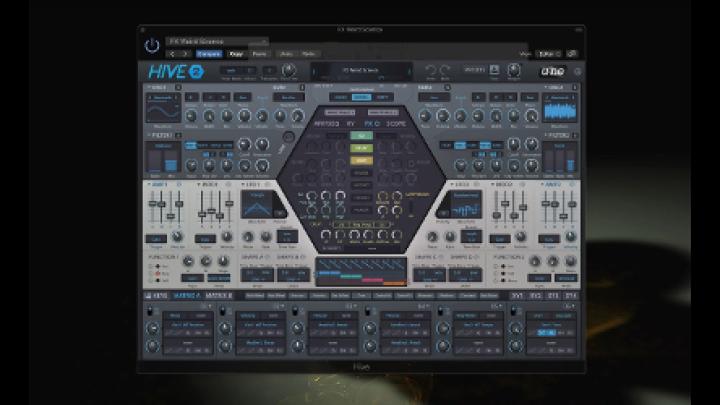Collapse the AMP1 section triangle

[149, 185]
